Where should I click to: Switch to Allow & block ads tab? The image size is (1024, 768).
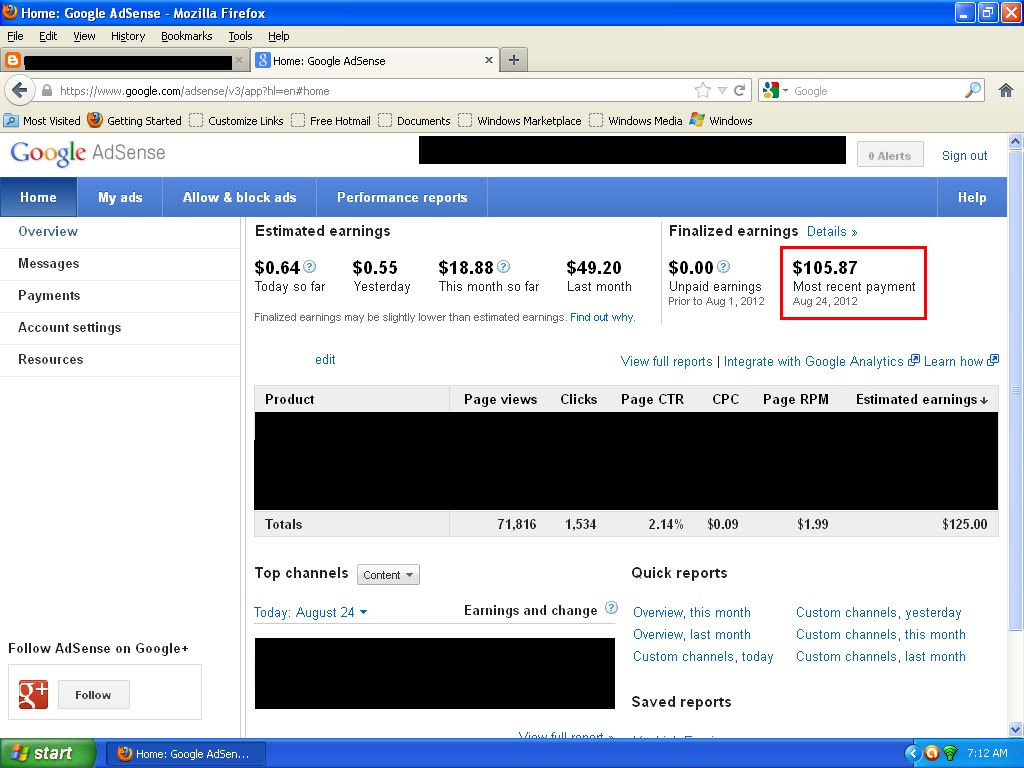pyautogui.click(x=240, y=197)
